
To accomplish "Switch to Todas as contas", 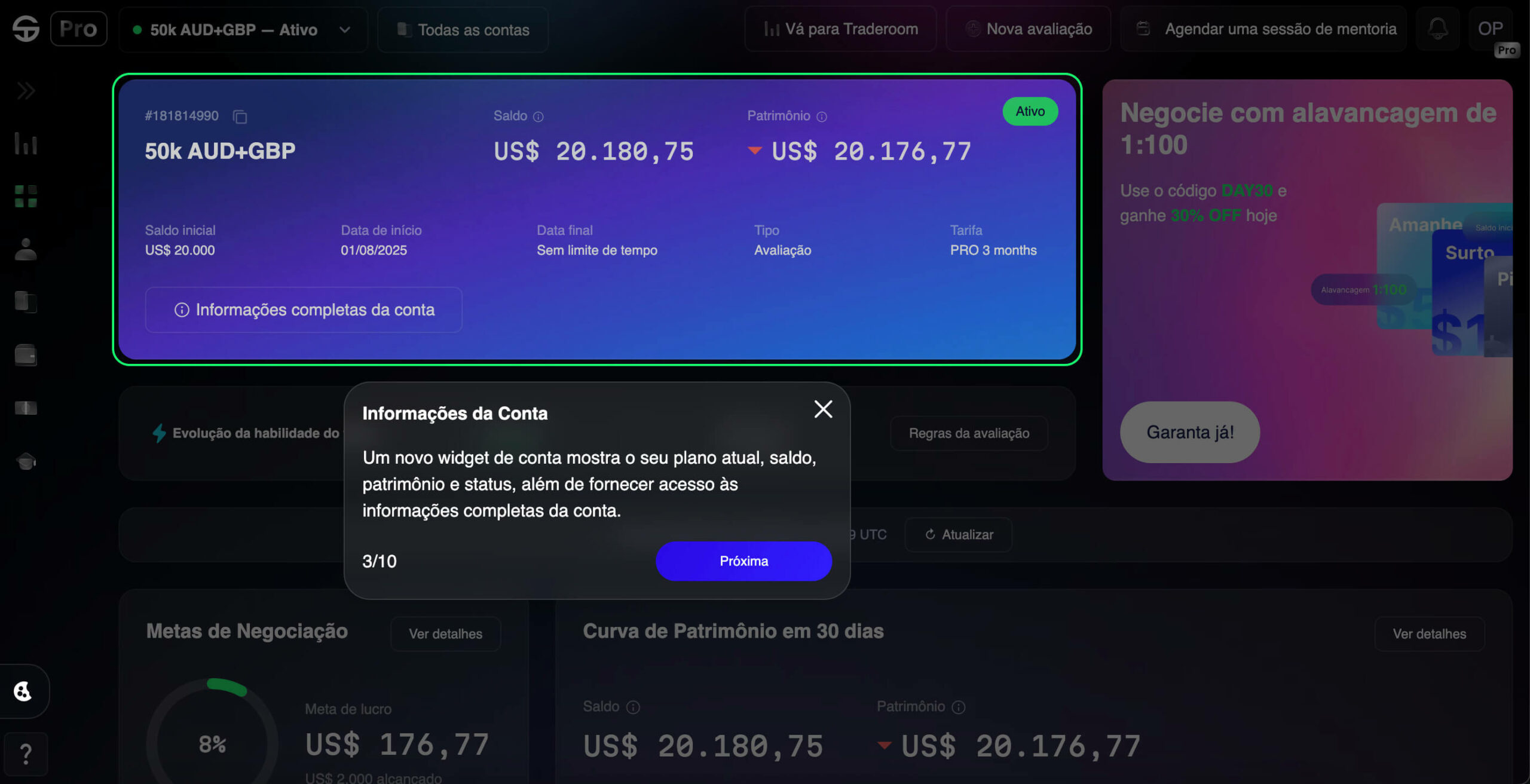I will (463, 29).
